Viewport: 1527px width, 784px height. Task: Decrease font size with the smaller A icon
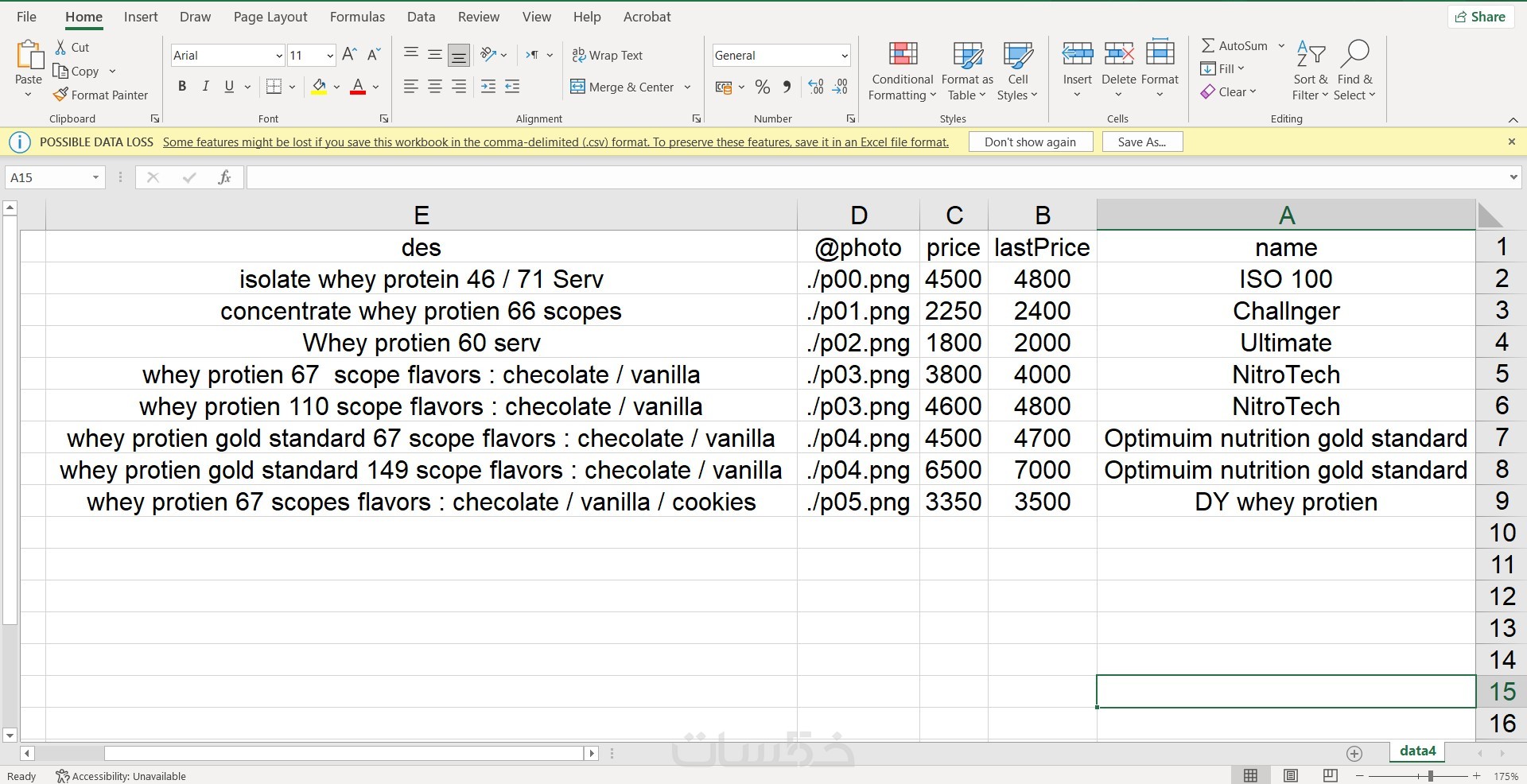coord(373,55)
